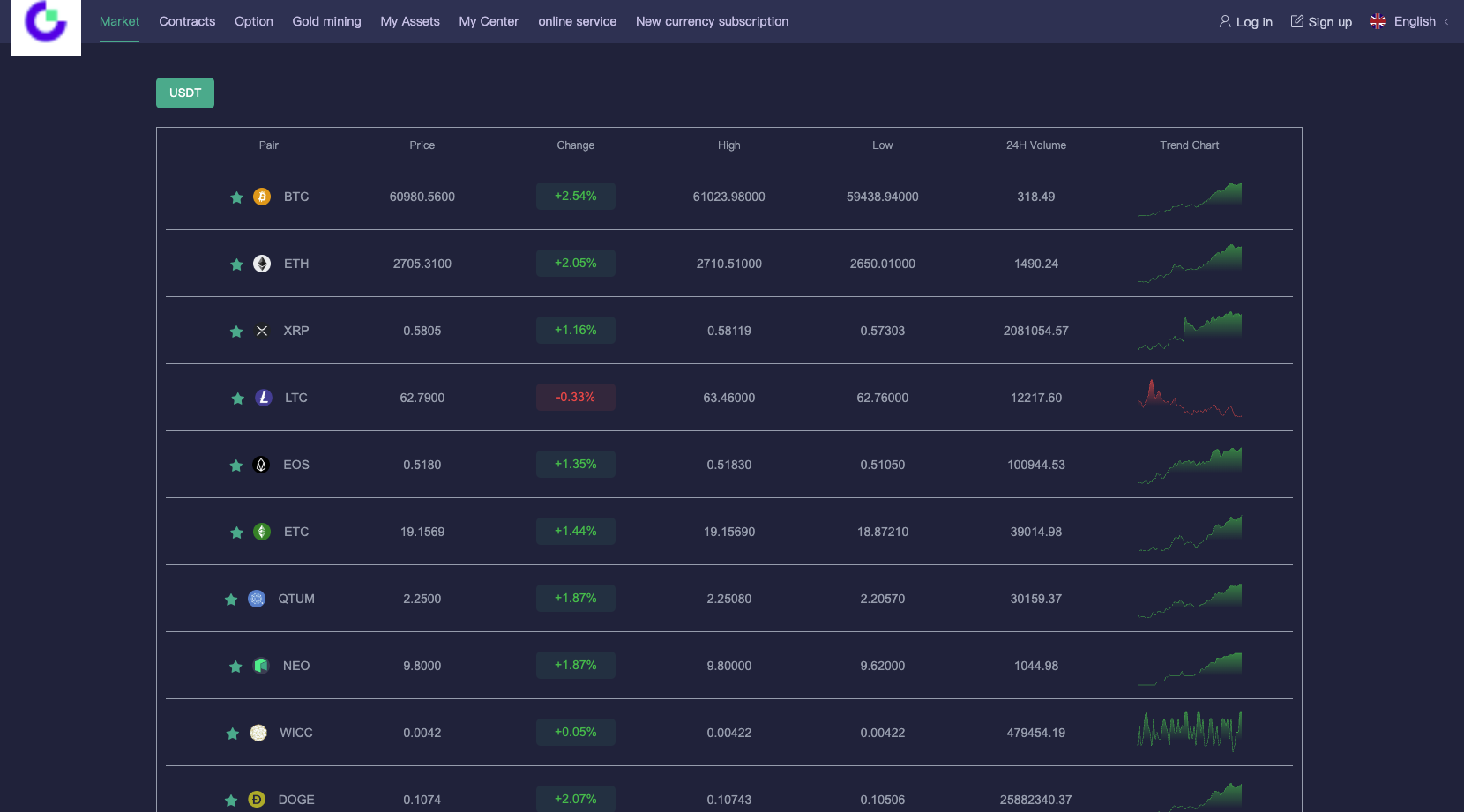Click the Log in link

(1245, 22)
